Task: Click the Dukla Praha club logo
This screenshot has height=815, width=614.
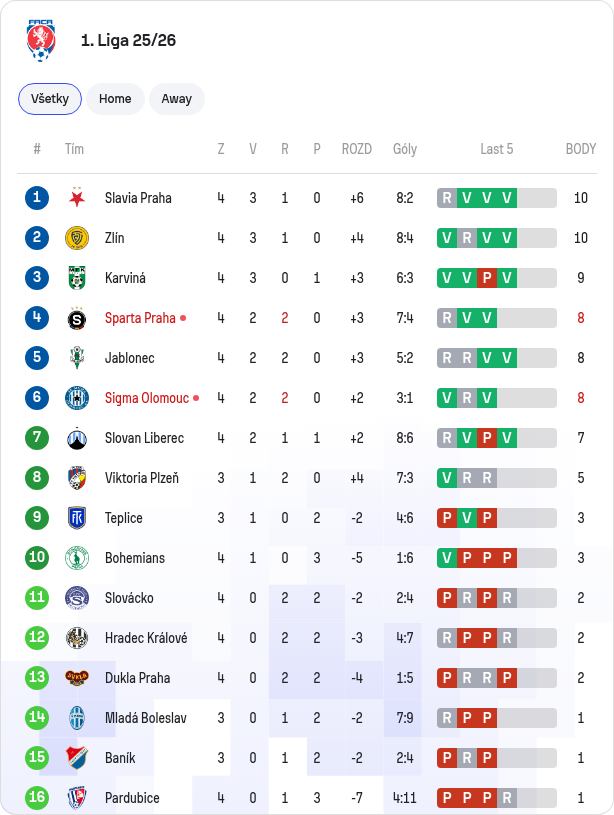Action: pos(77,677)
